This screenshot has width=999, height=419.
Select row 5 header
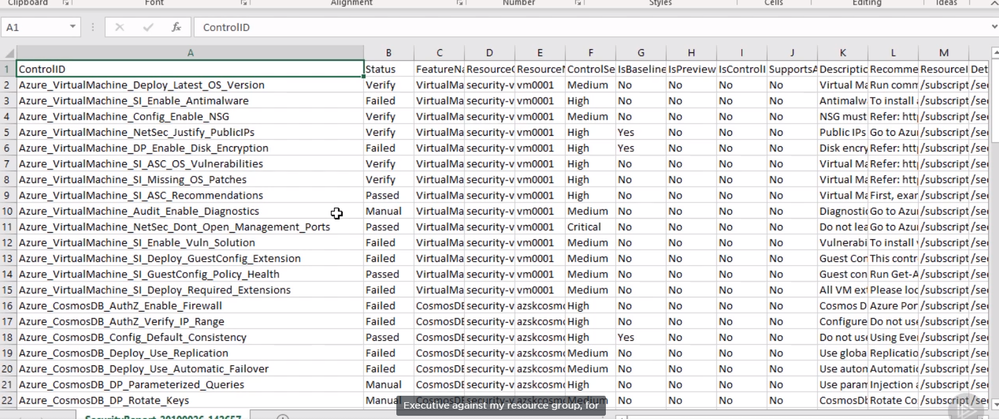8,132
